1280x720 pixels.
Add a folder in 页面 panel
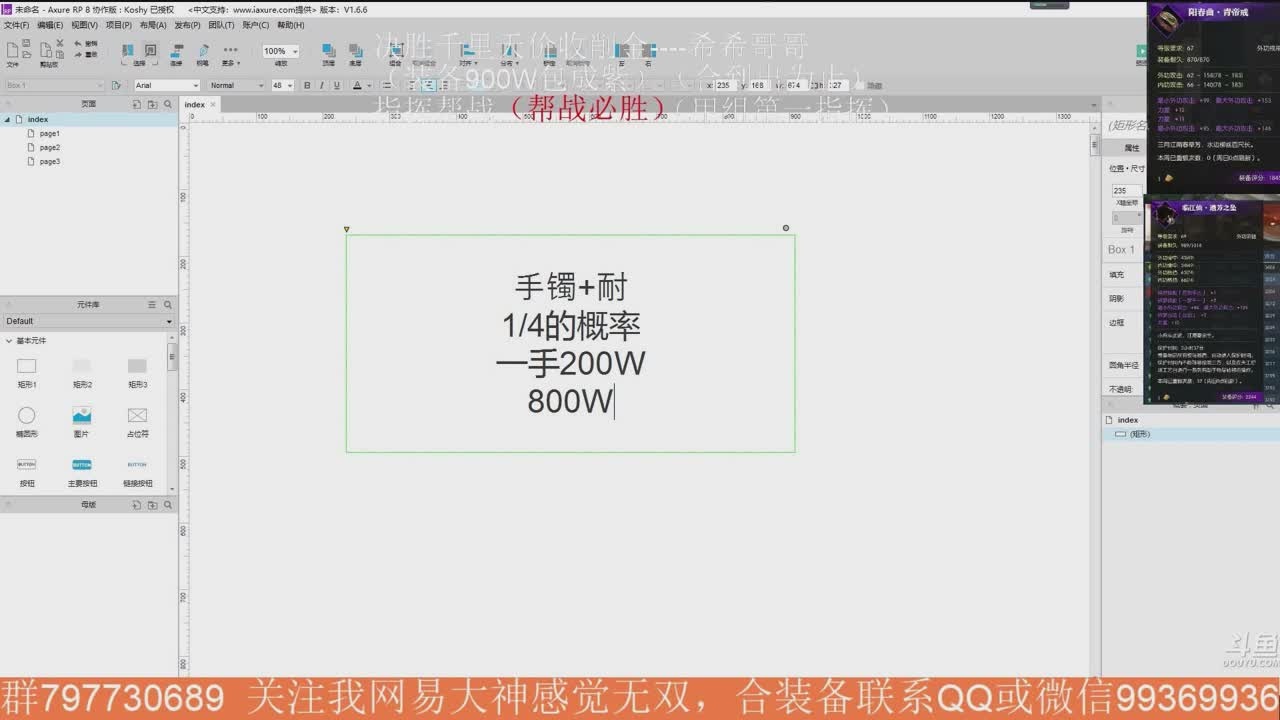[x=152, y=104]
